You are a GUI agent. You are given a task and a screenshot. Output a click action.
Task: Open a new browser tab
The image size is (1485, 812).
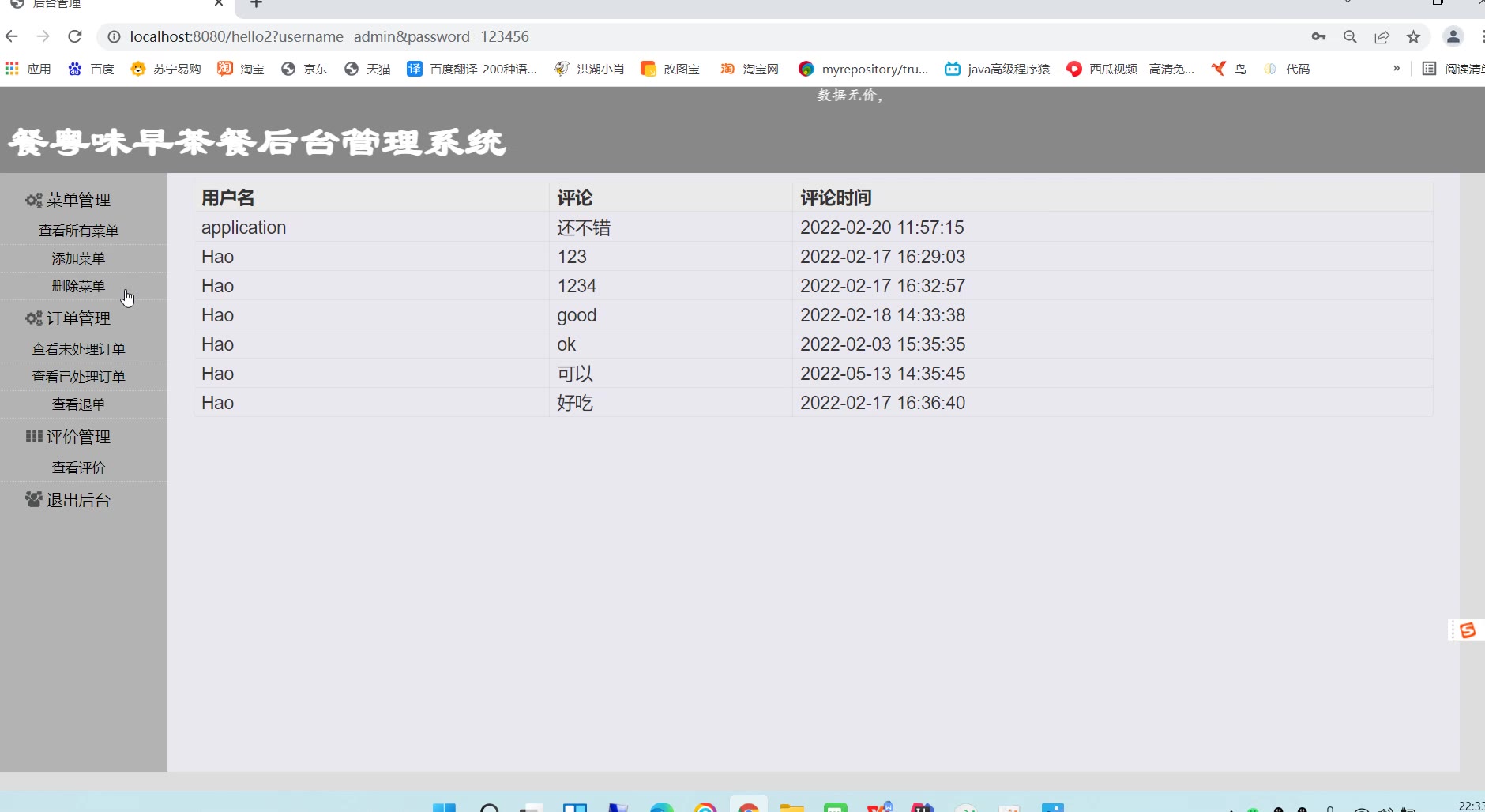click(256, 4)
